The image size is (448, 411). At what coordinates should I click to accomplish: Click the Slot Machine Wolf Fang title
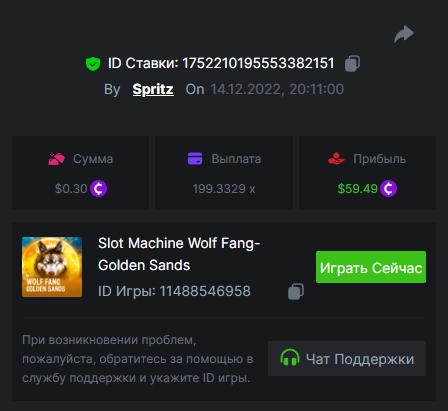pyautogui.click(x=179, y=254)
